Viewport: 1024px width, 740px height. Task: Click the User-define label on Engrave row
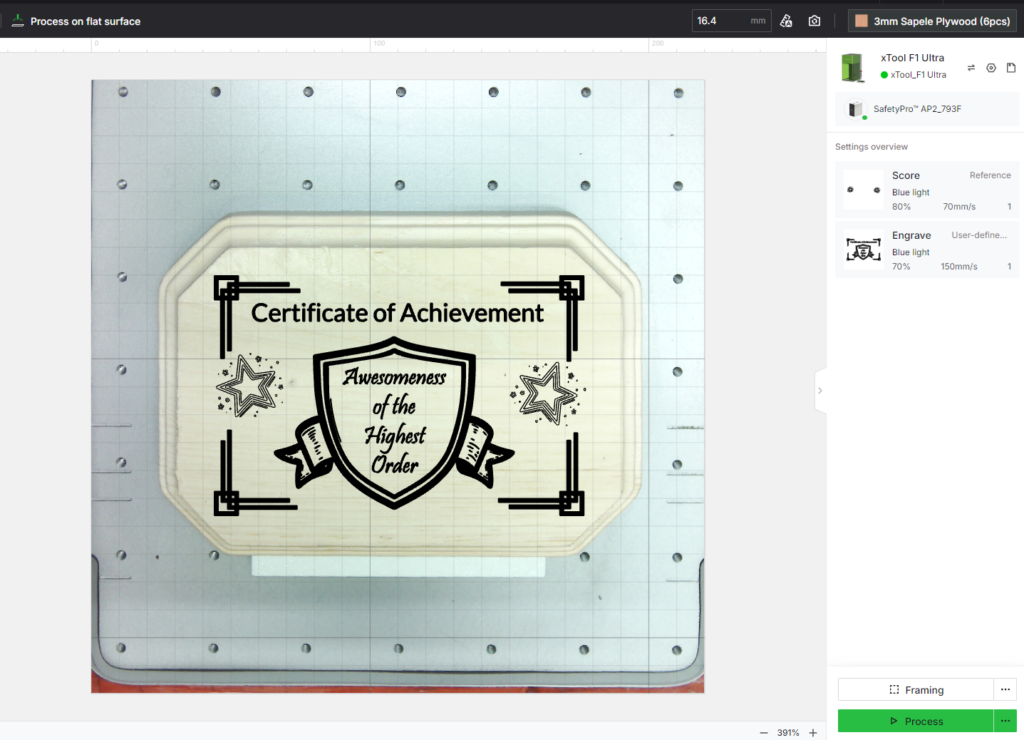click(x=979, y=235)
